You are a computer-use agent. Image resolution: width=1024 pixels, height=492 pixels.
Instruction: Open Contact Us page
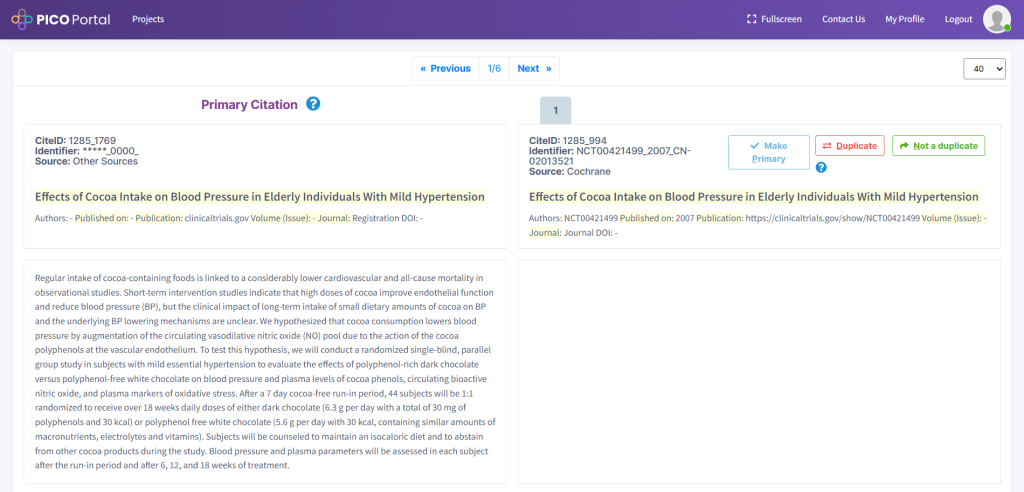[x=843, y=19]
